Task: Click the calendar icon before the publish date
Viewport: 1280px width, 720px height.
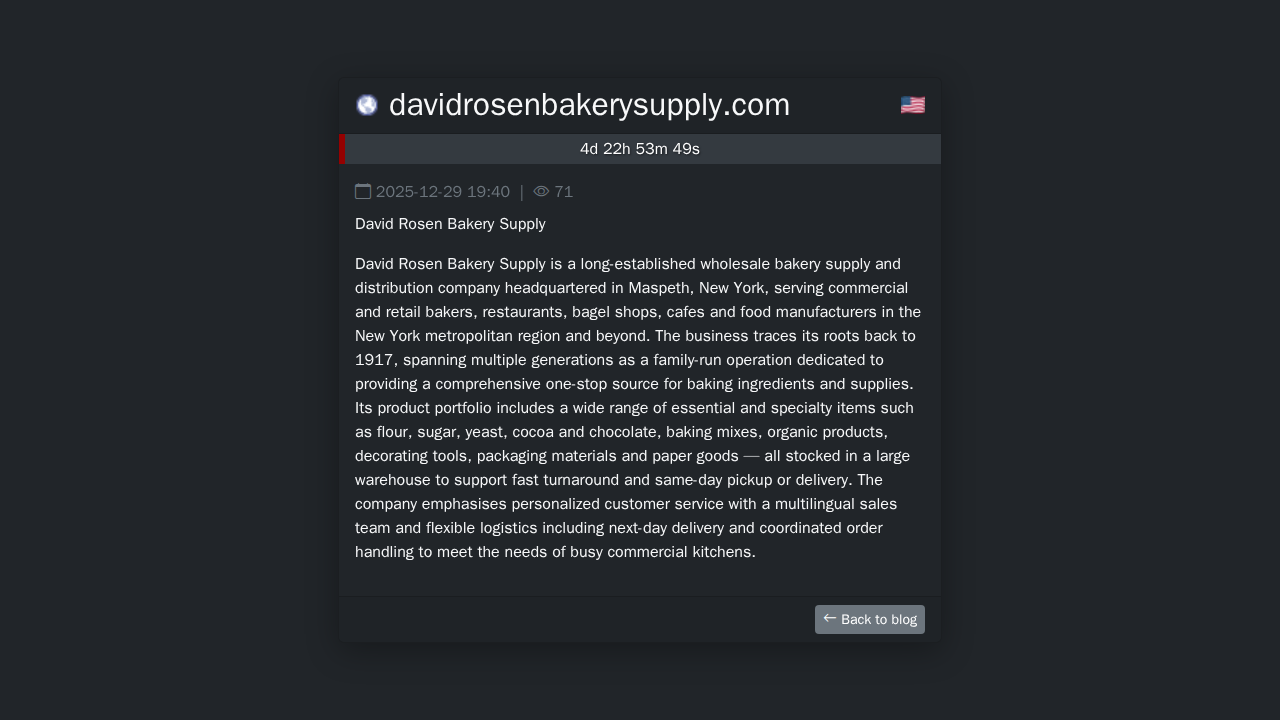Action: (x=363, y=191)
